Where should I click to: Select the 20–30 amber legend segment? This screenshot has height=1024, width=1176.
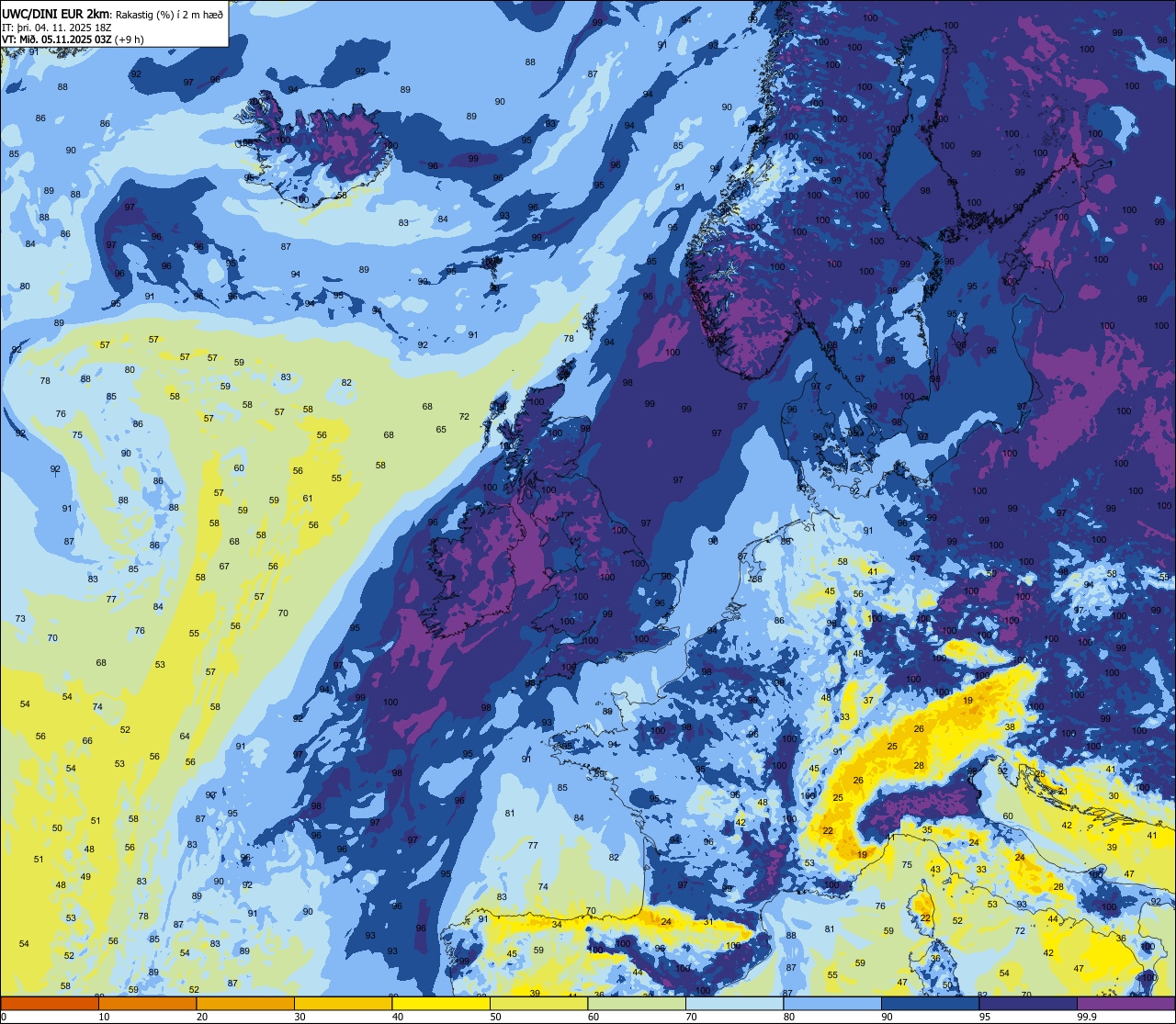pos(245,1003)
